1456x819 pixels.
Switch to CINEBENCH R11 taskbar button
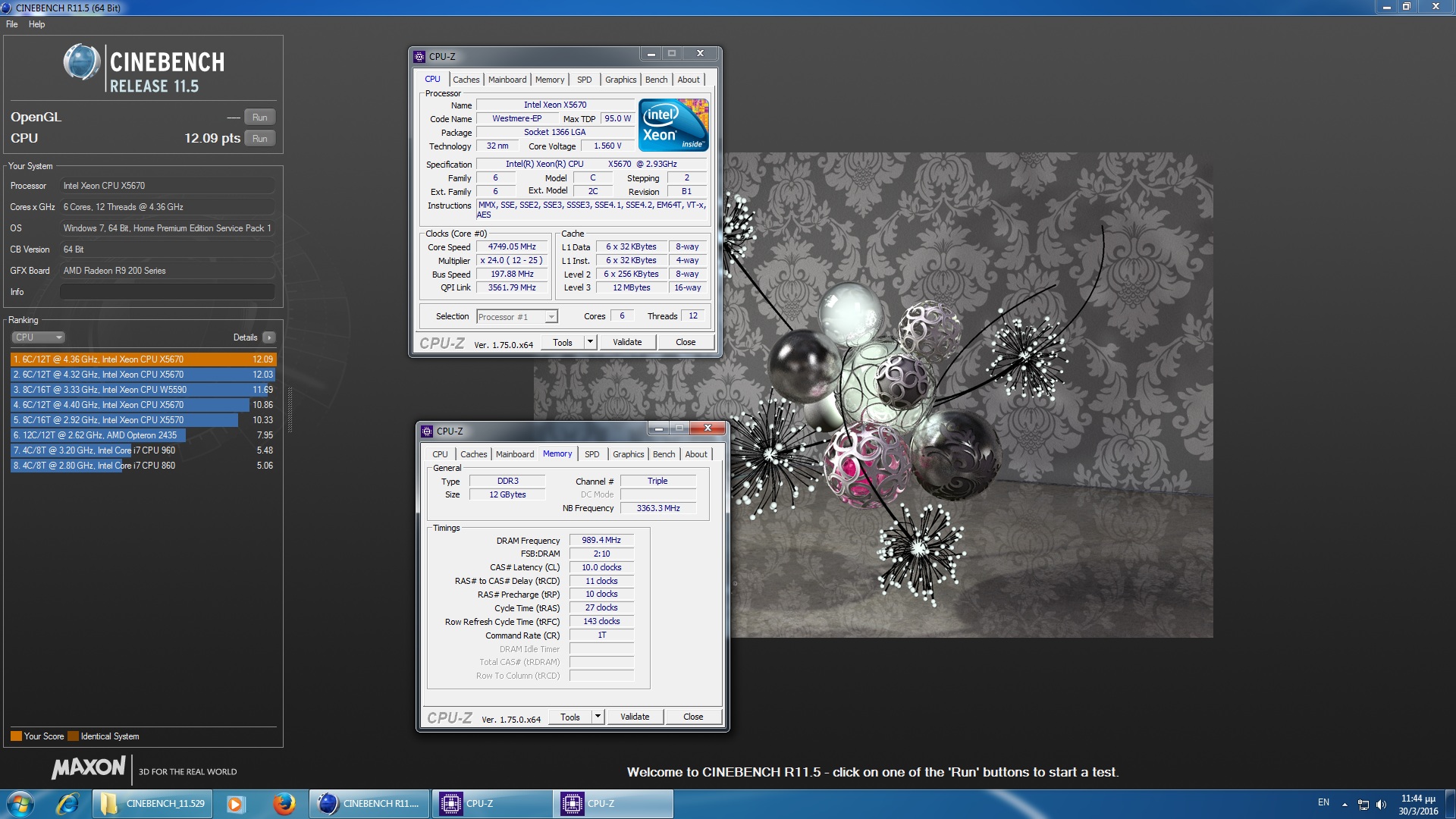coord(369,804)
